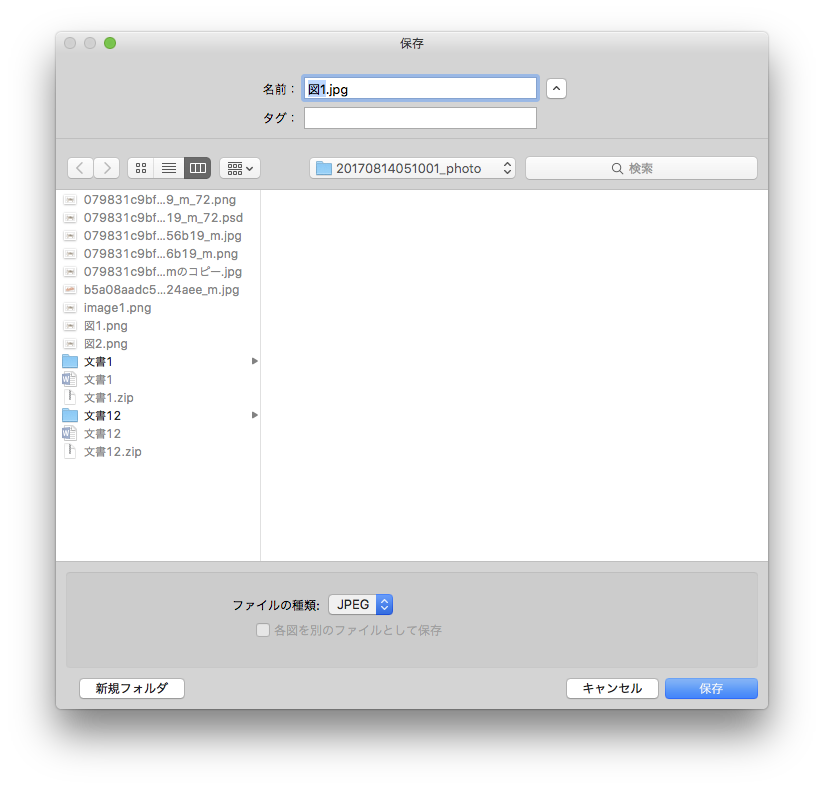Select the 図2.png file name
The width and height of the screenshot is (824, 789).
point(106,344)
